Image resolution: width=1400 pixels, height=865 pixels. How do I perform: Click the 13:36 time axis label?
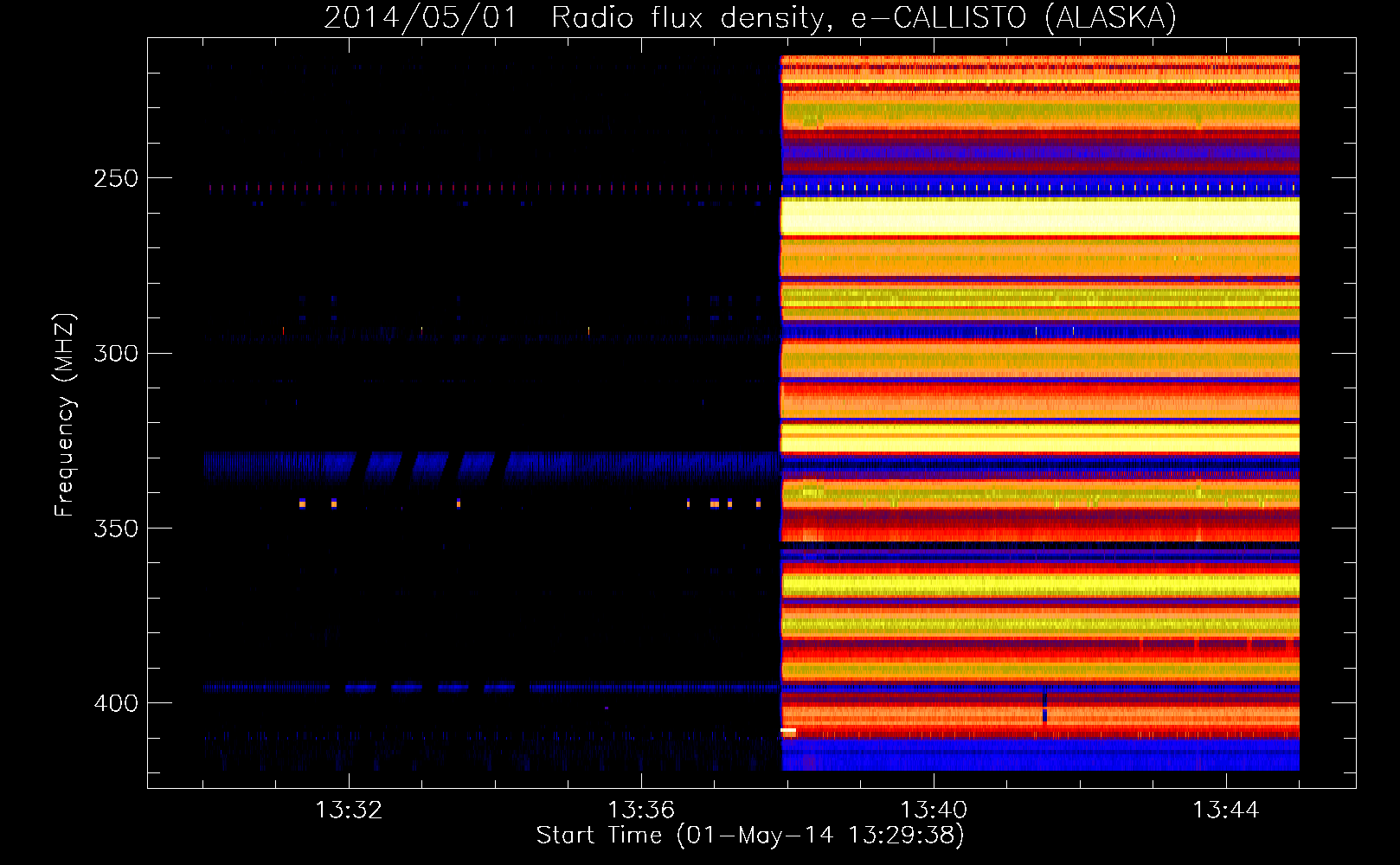[x=641, y=811]
